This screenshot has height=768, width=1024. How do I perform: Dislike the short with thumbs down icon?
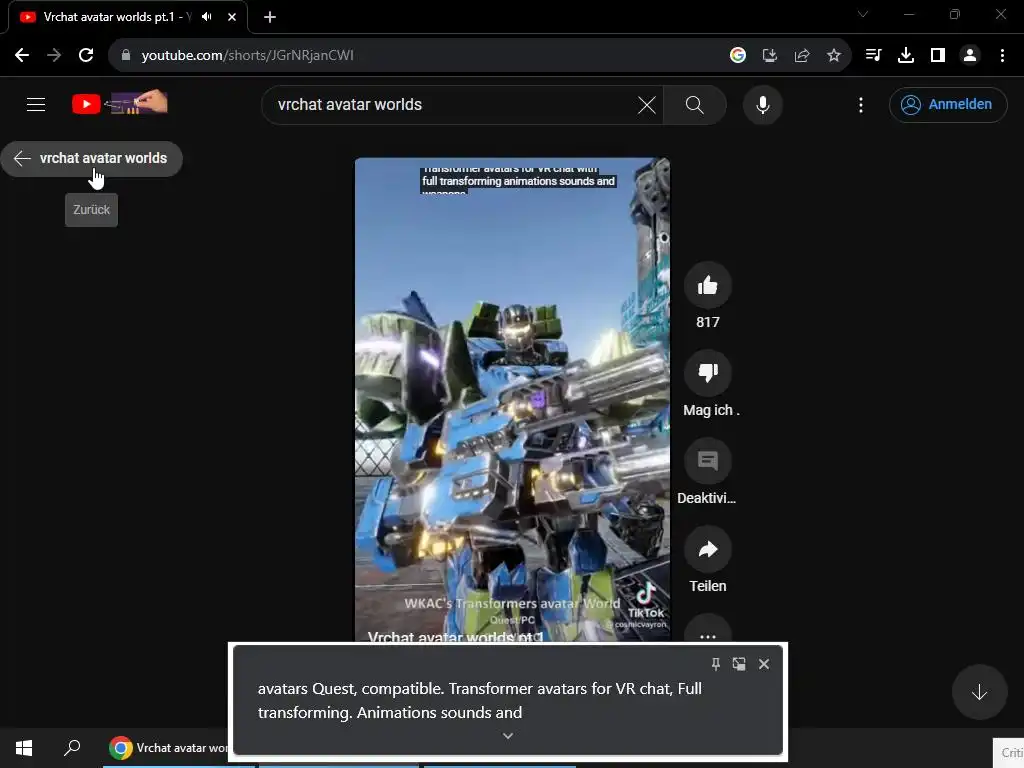click(707, 373)
